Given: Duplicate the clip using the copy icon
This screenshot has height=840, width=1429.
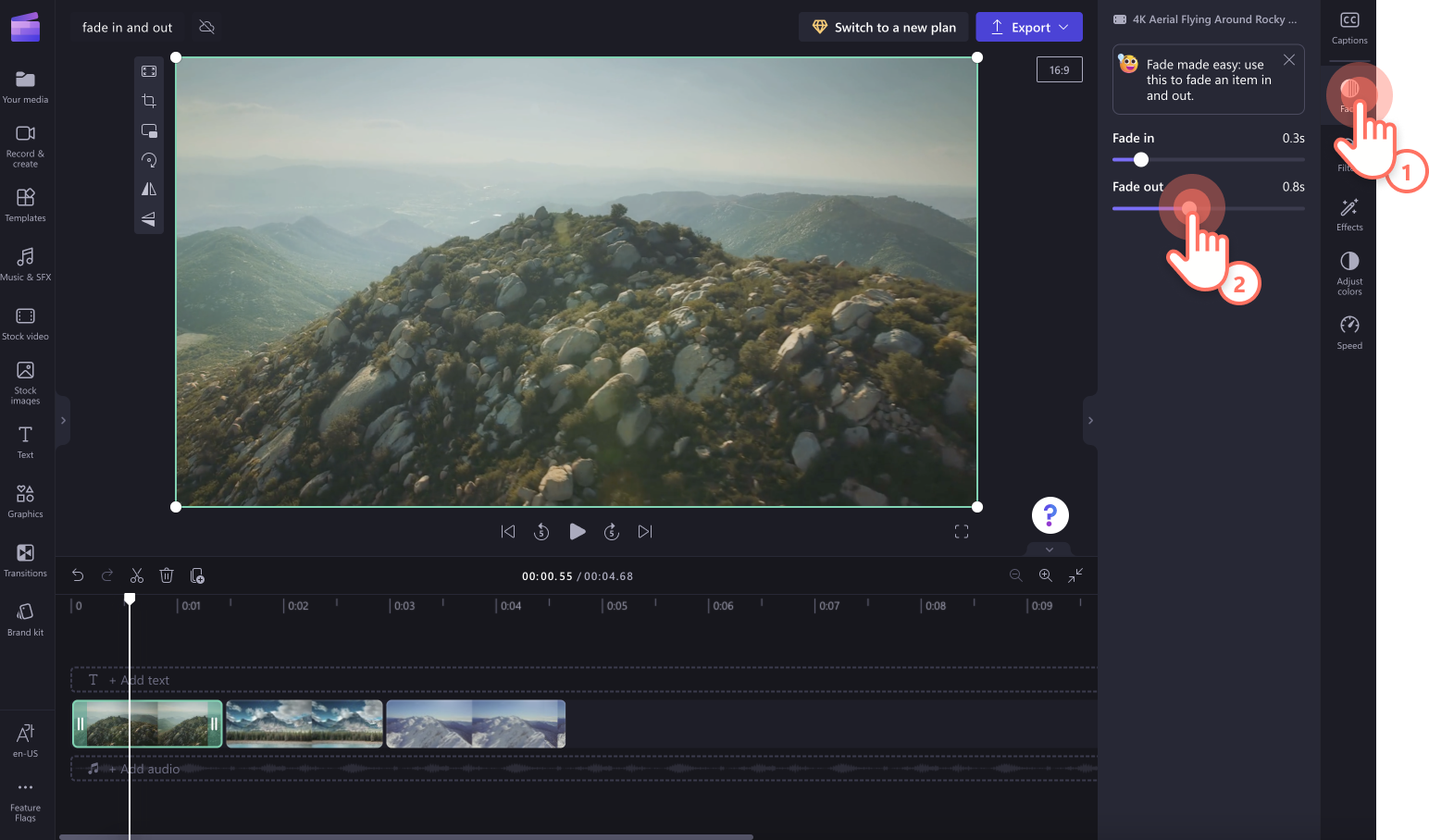Looking at the screenshot, I should point(197,575).
